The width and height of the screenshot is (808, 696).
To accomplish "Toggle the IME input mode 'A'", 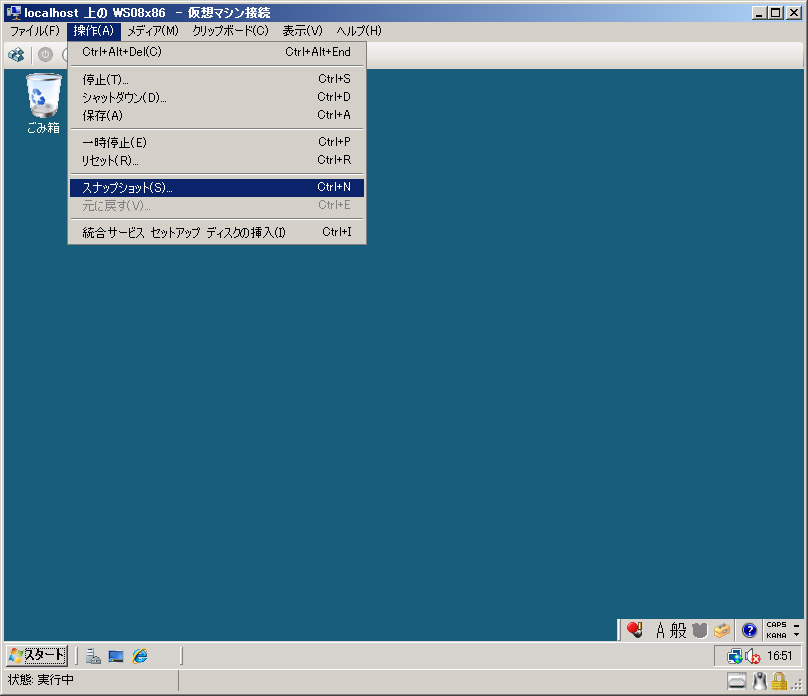I will coord(660,630).
